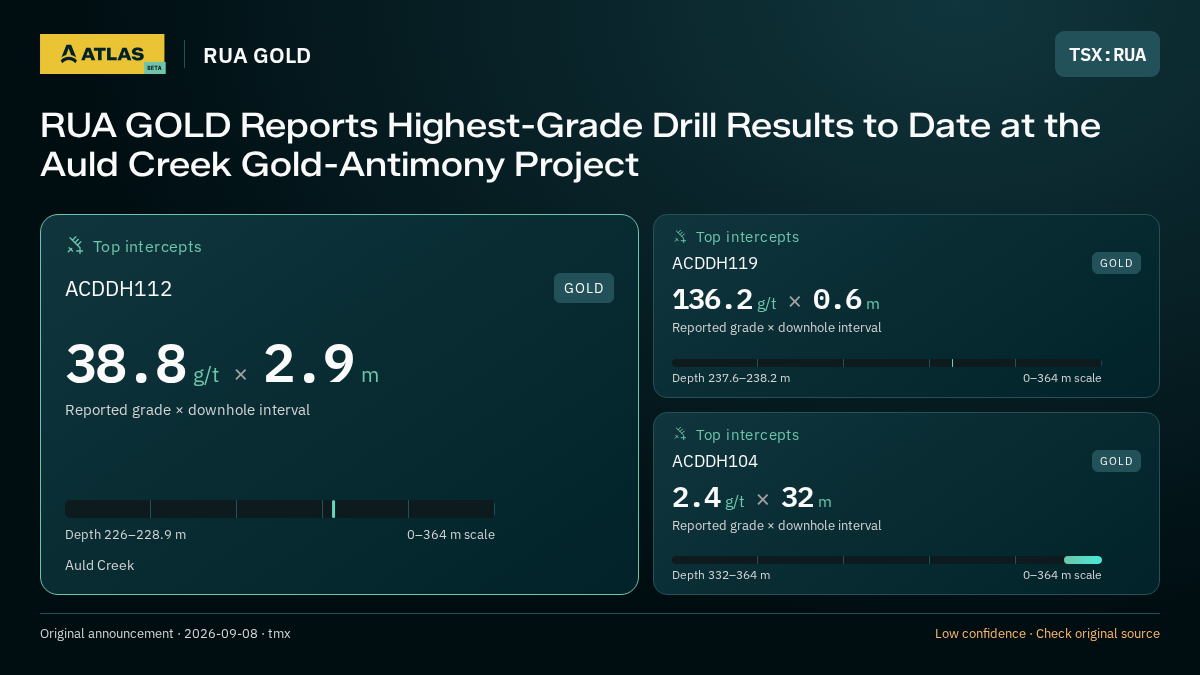Click Top intercepts label in ACDDH112 card
This screenshot has height=675, width=1200.
tap(147, 247)
